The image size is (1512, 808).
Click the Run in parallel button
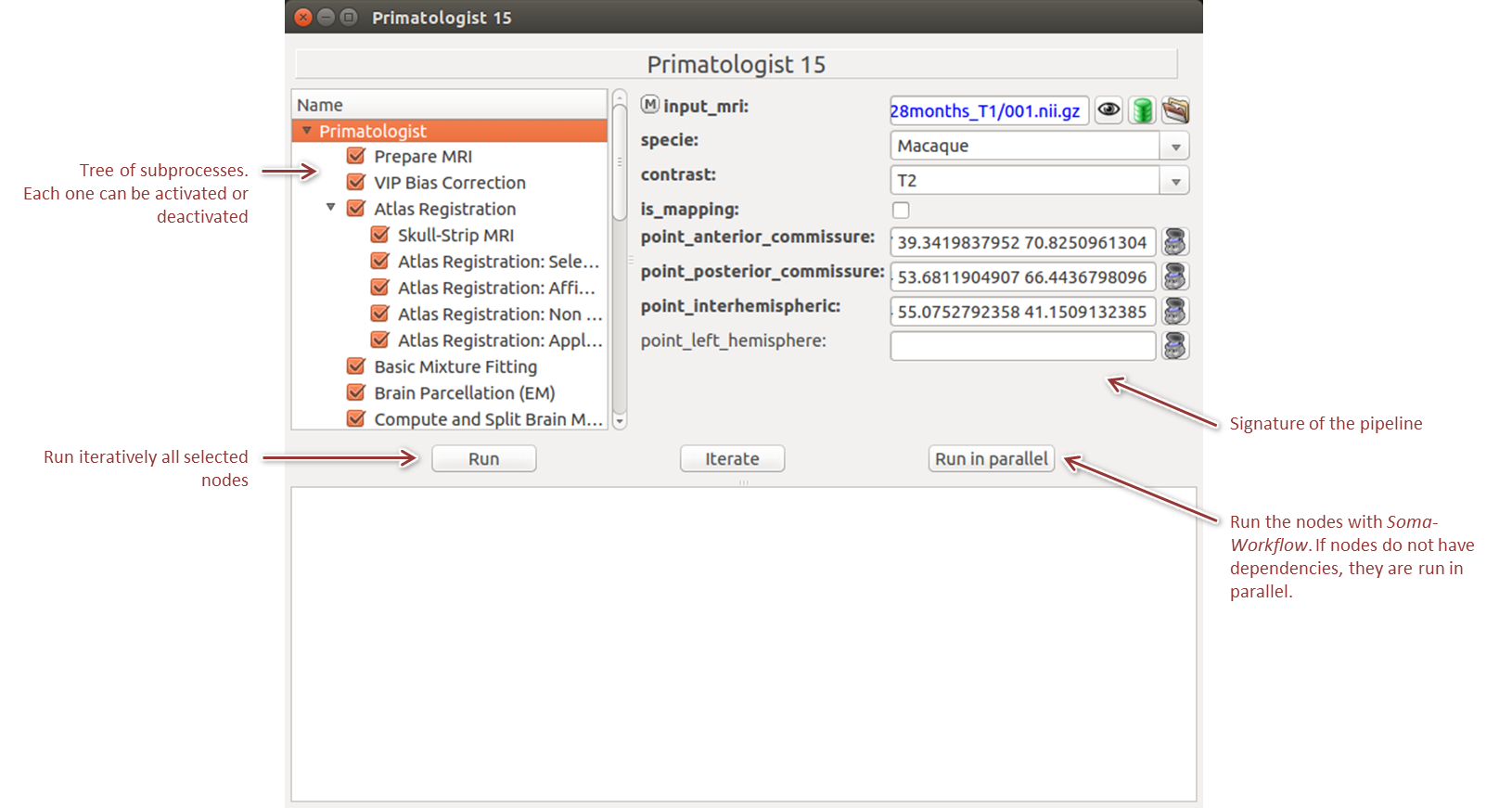pyautogui.click(x=991, y=458)
